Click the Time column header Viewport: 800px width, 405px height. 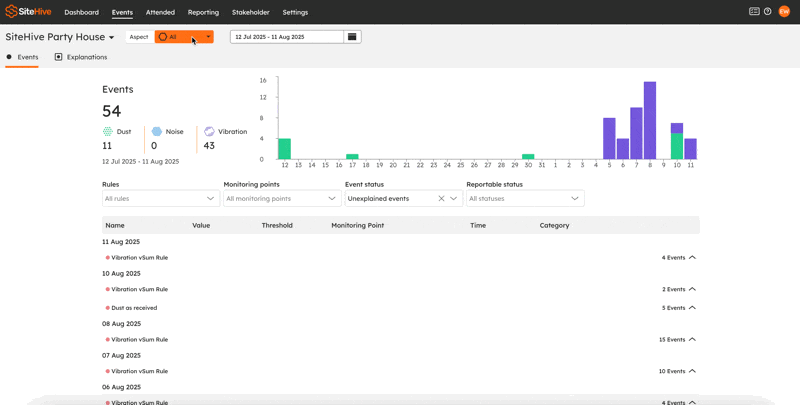[x=478, y=225]
